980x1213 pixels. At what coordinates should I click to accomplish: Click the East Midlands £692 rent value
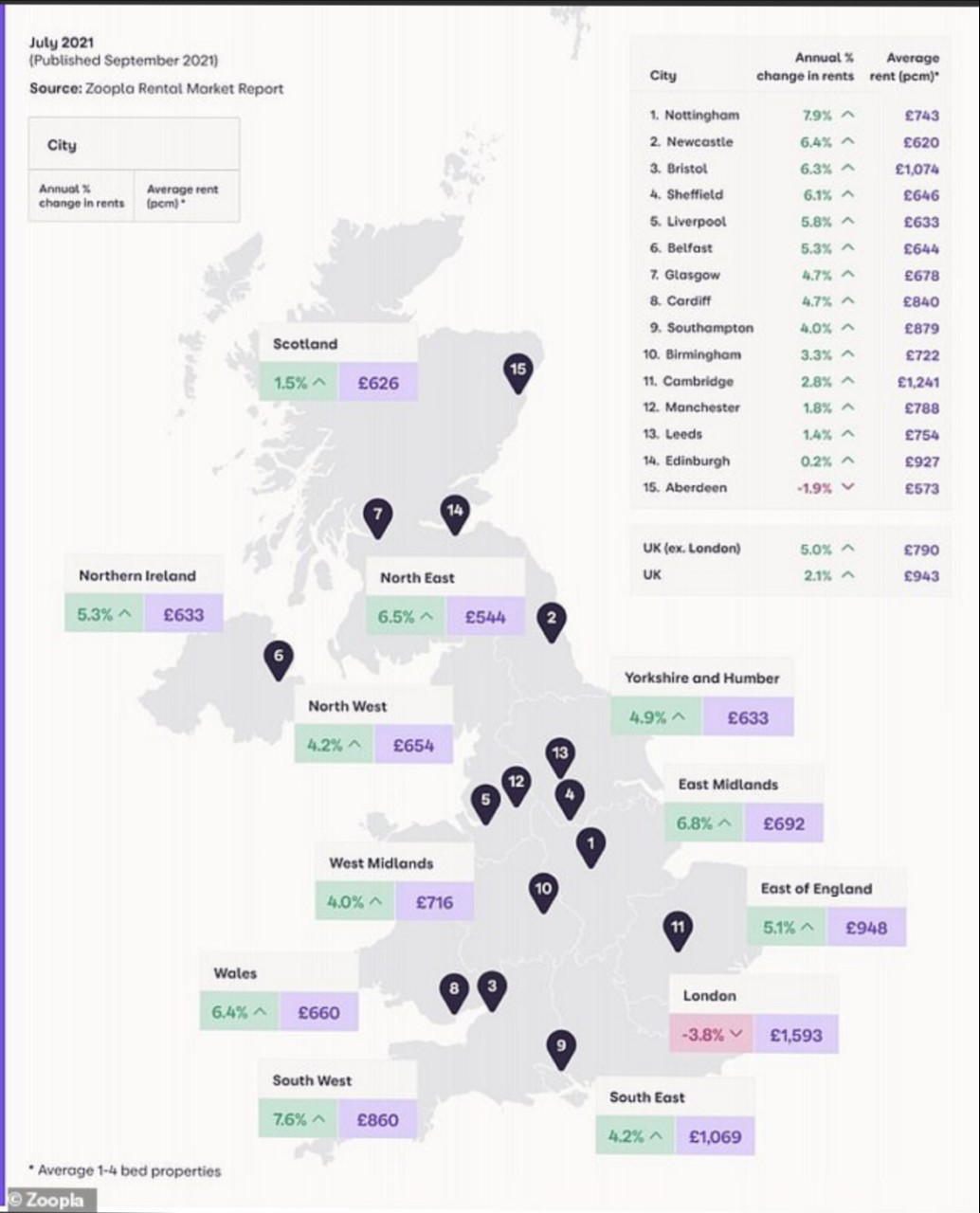pyautogui.click(x=784, y=824)
